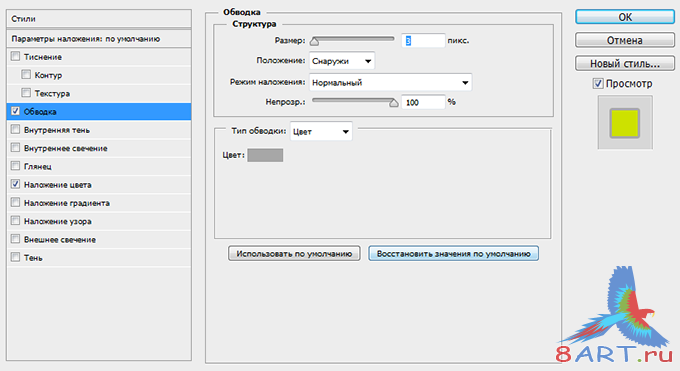The image size is (680, 371).
Task: Click the Отмена button
Action: 625,40
